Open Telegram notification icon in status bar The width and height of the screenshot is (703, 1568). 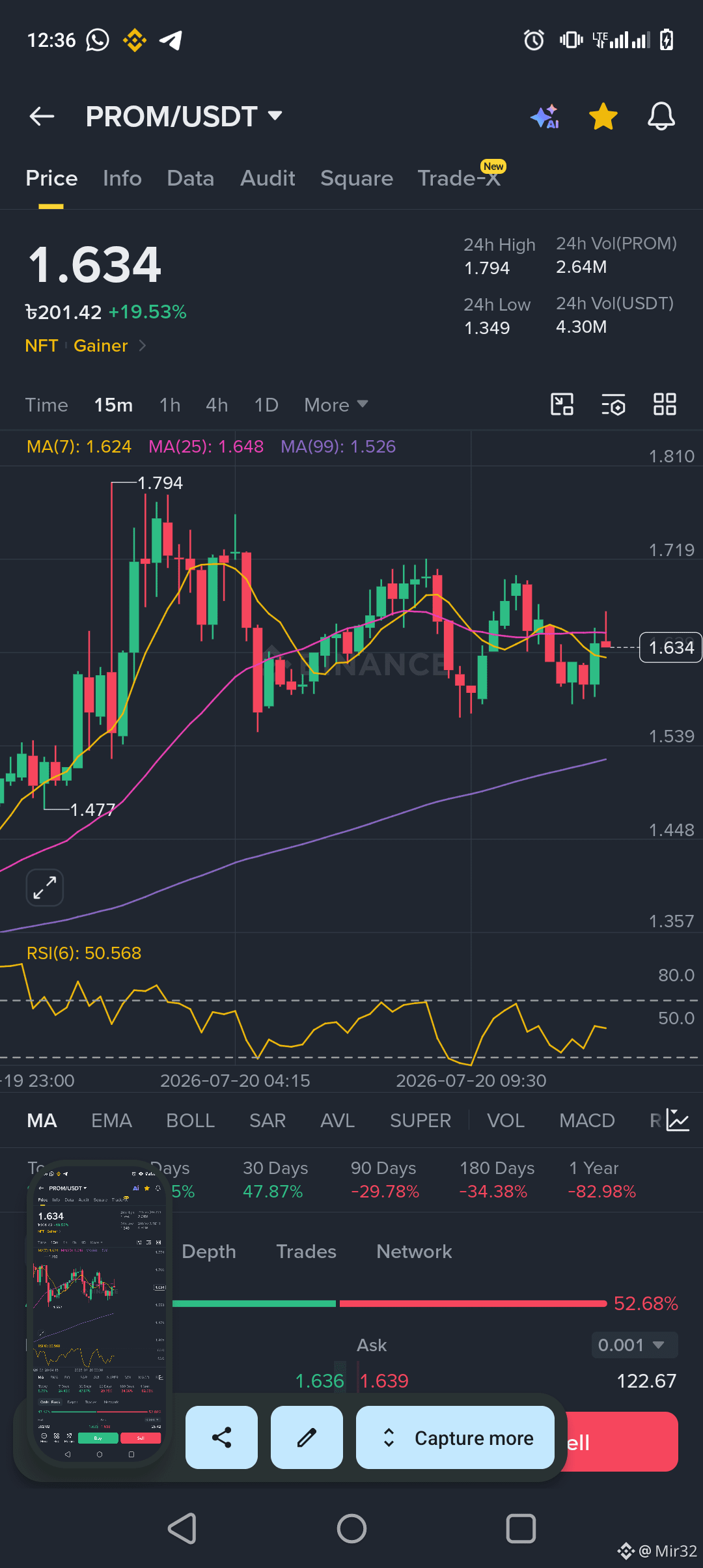tap(171, 40)
